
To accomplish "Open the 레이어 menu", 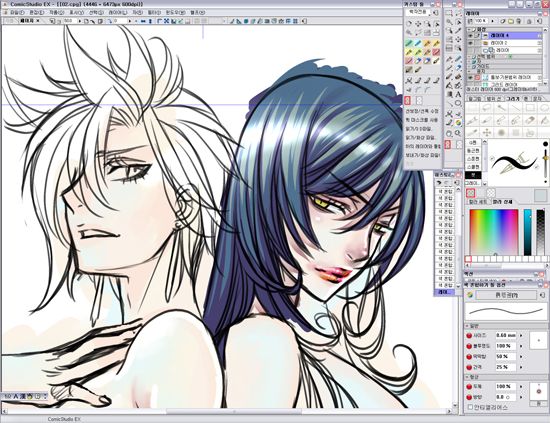I will tap(118, 12).
